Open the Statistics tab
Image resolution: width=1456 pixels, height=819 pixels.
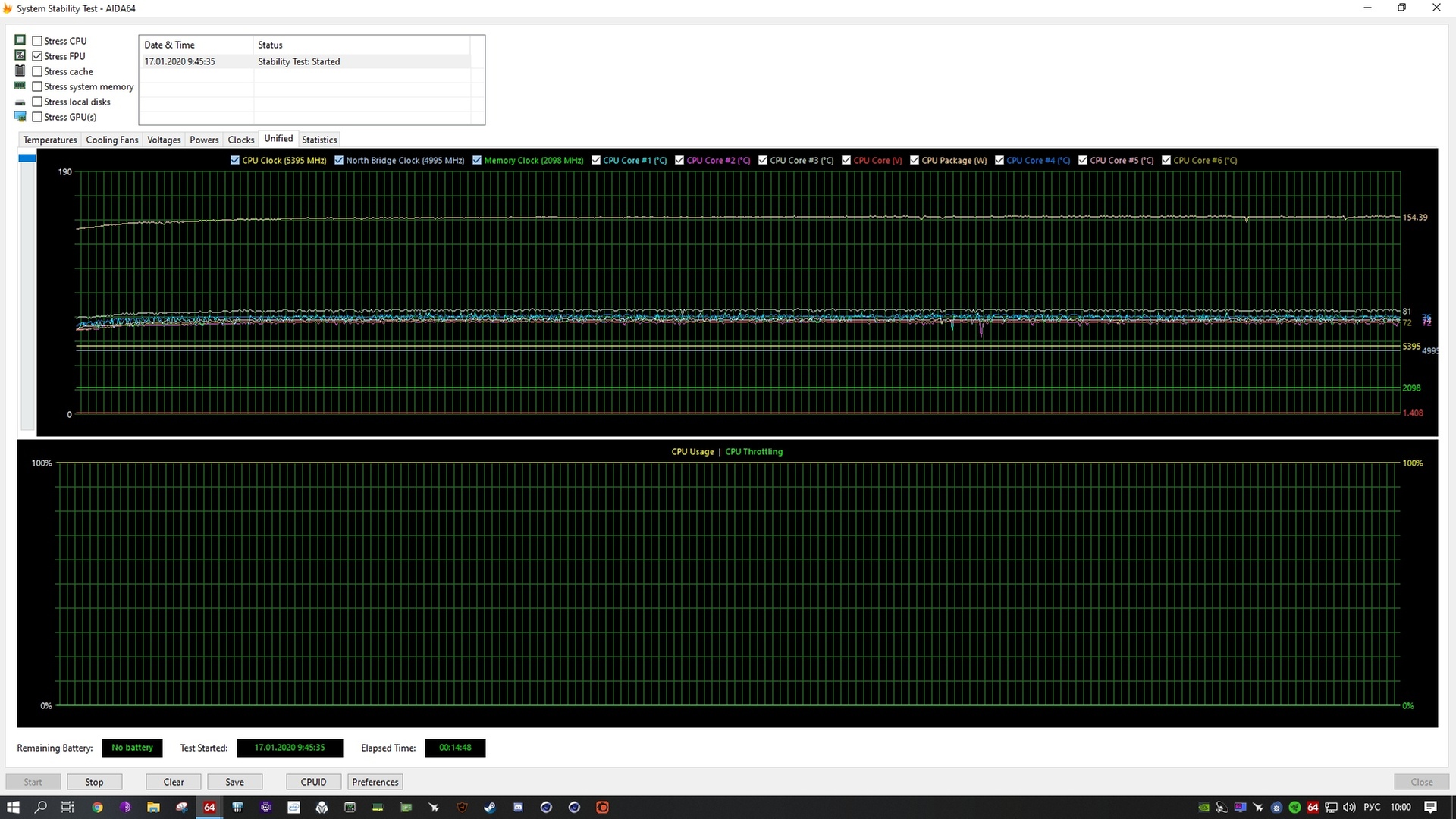pos(319,140)
